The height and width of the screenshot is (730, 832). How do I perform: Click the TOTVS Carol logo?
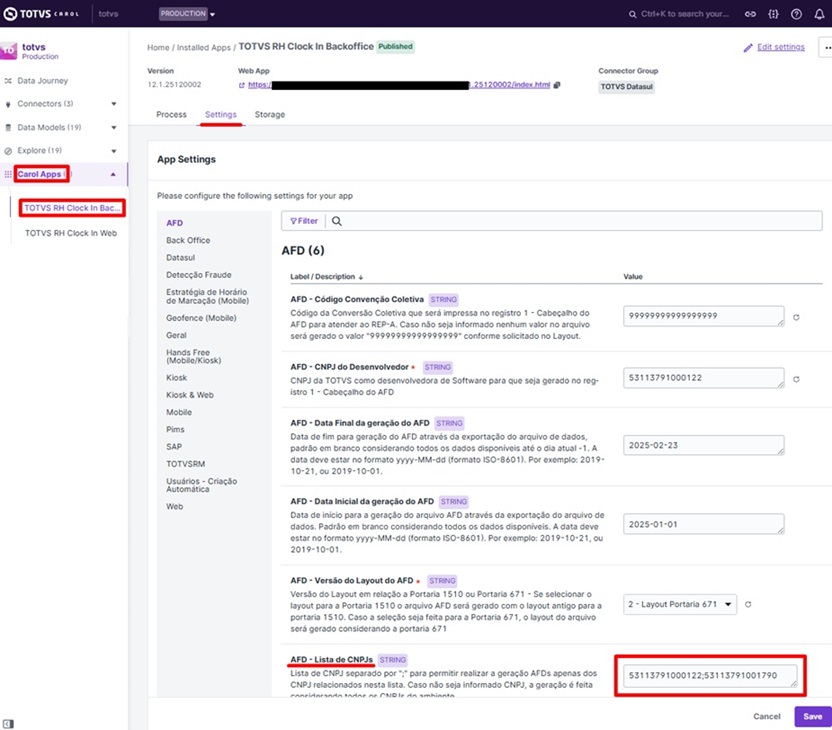coord(41,14)
